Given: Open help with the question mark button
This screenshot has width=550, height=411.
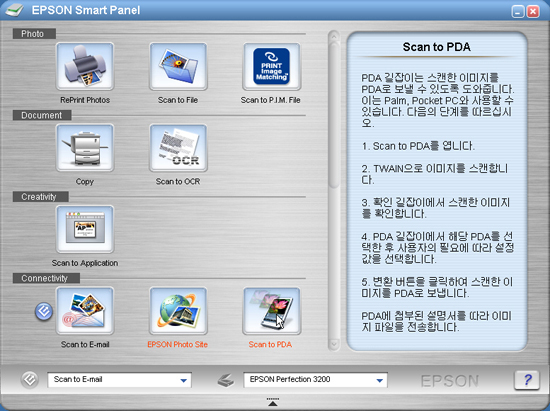Looking at the screenshot, I should [527, 380].
